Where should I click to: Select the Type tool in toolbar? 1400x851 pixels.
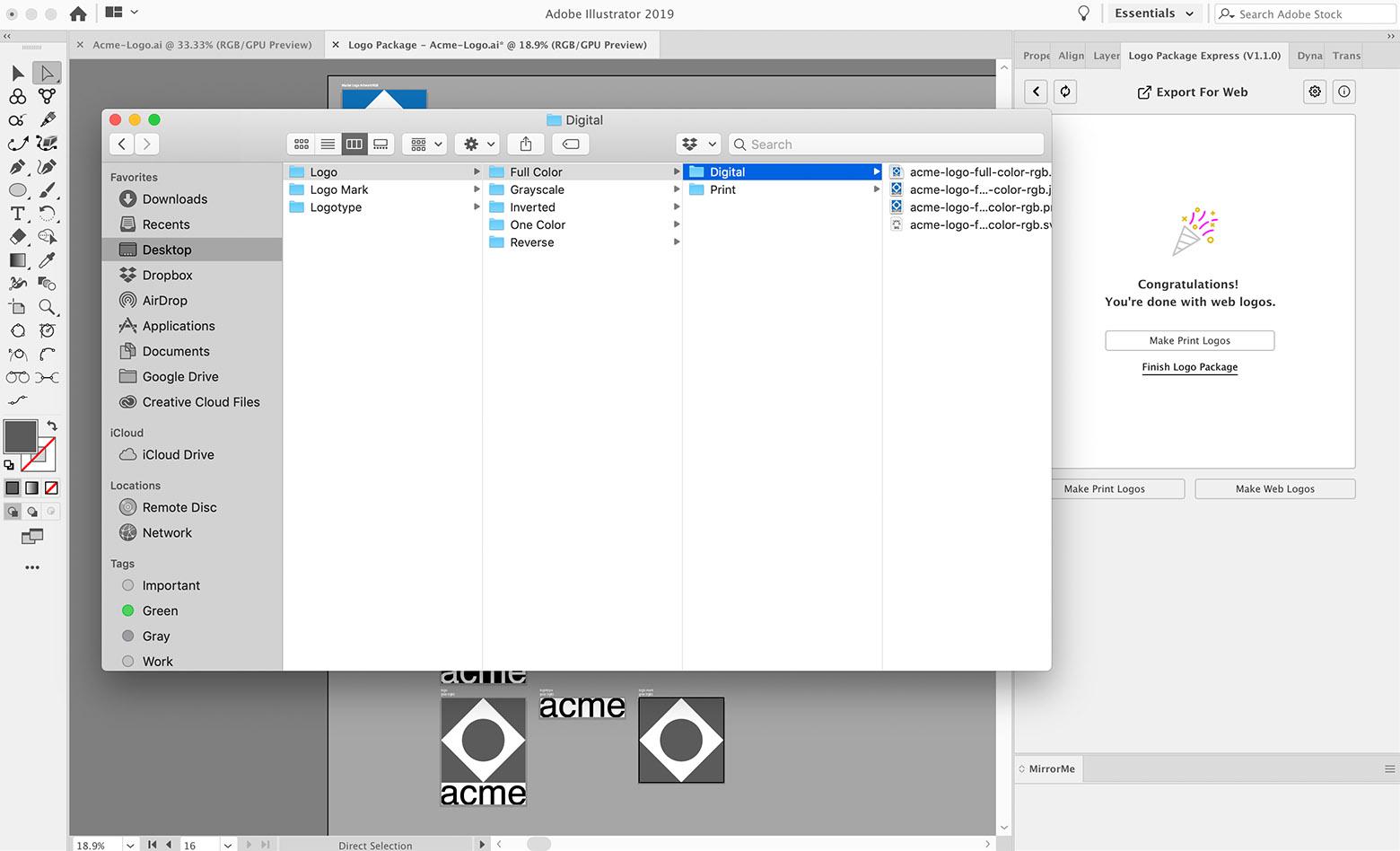point(17,214)
